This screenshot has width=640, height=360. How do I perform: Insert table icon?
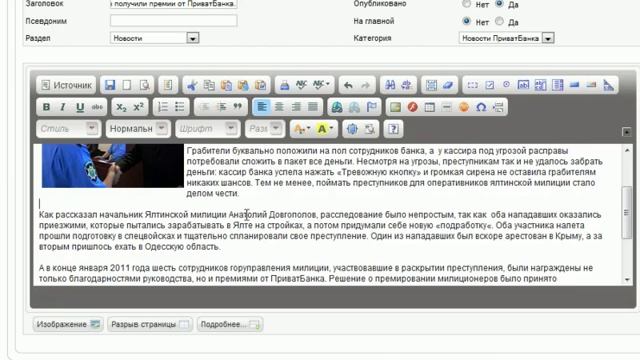pos(429,107)
